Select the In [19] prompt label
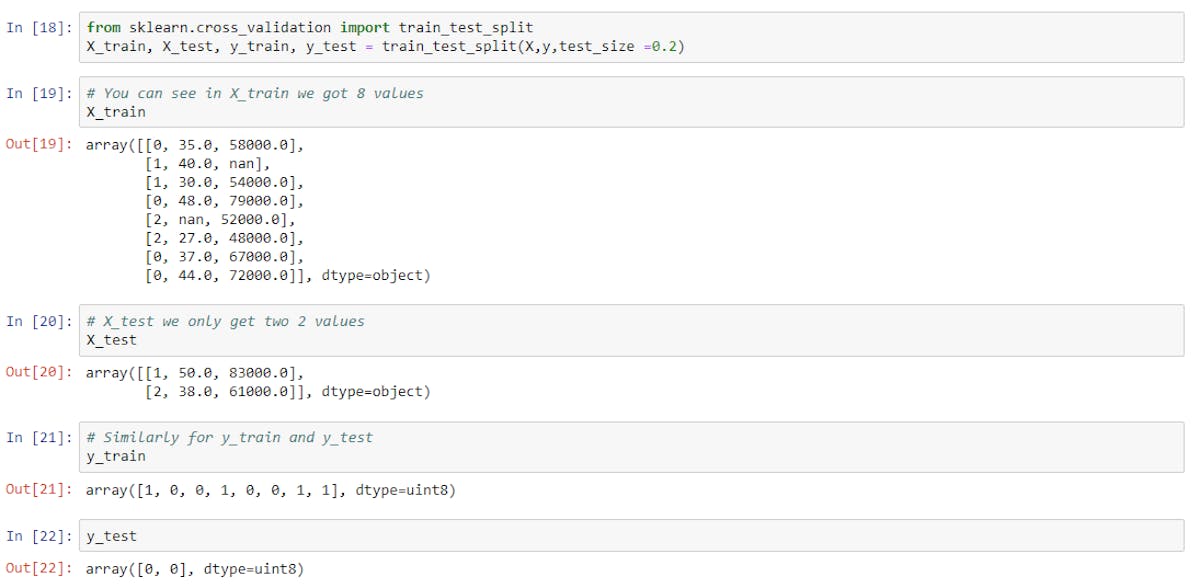 38,93
